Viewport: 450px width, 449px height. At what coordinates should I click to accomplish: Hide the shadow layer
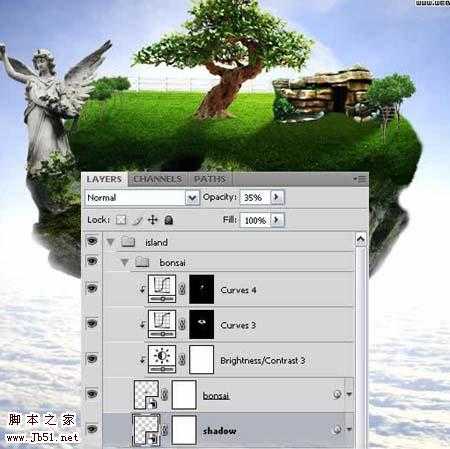[92, 429]
